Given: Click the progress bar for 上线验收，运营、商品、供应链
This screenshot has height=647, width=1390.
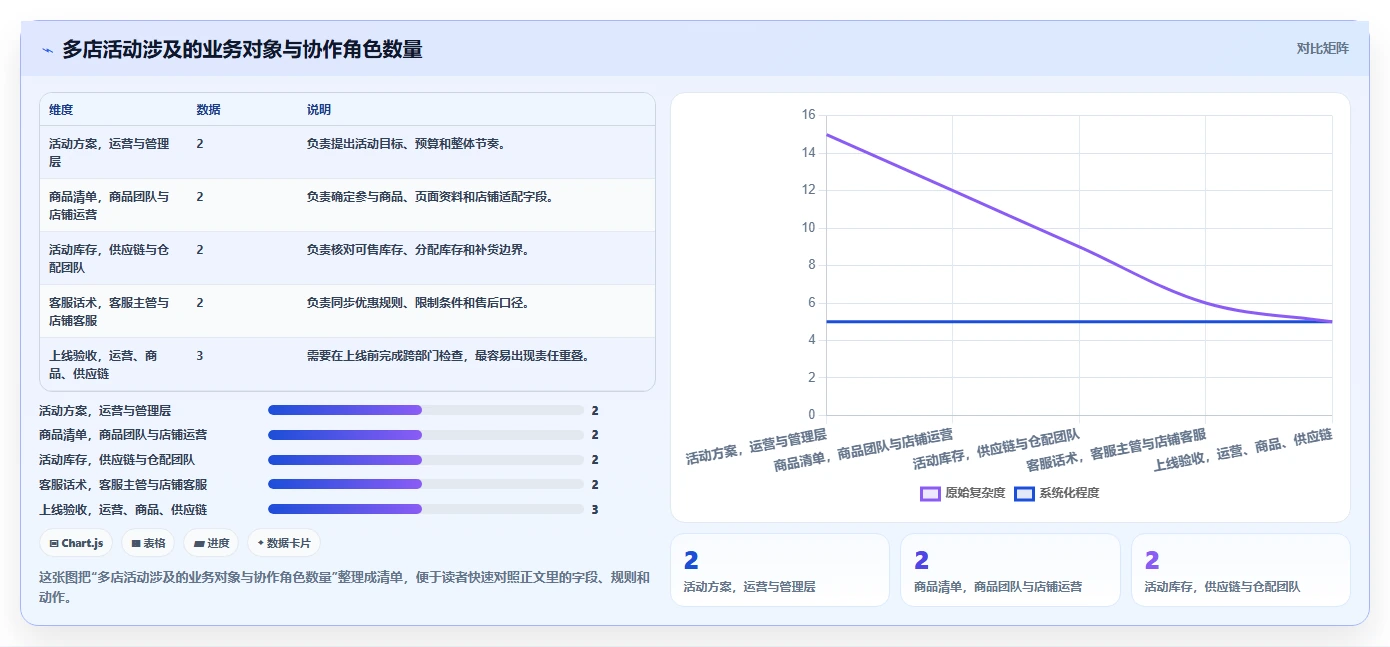Looking at the screenshot, I should point(426,509).
